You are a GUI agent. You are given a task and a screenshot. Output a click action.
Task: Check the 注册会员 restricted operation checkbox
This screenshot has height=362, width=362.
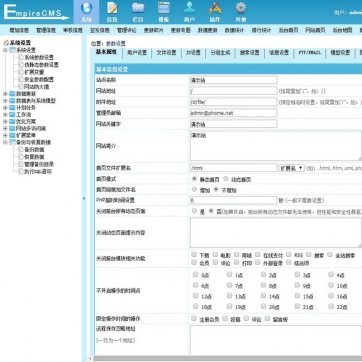click(x=194, y=319)
